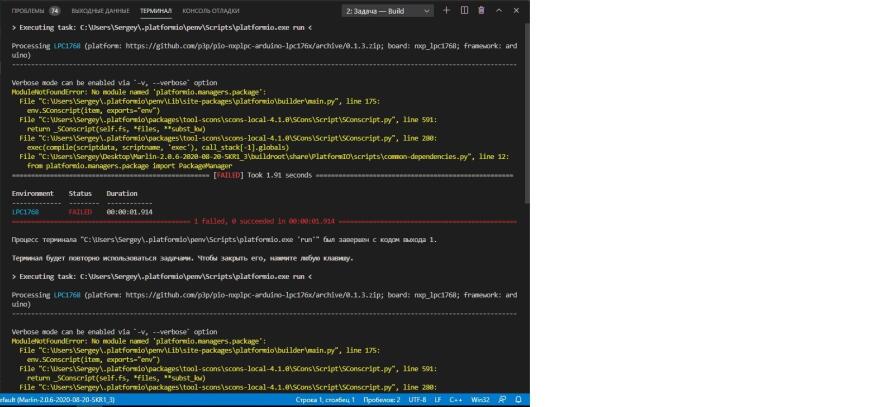The width and height of the screenshot is (870, 407).
Task: Switch to the ПРОБЛЕМЫ tab
Action: point(29,11)
